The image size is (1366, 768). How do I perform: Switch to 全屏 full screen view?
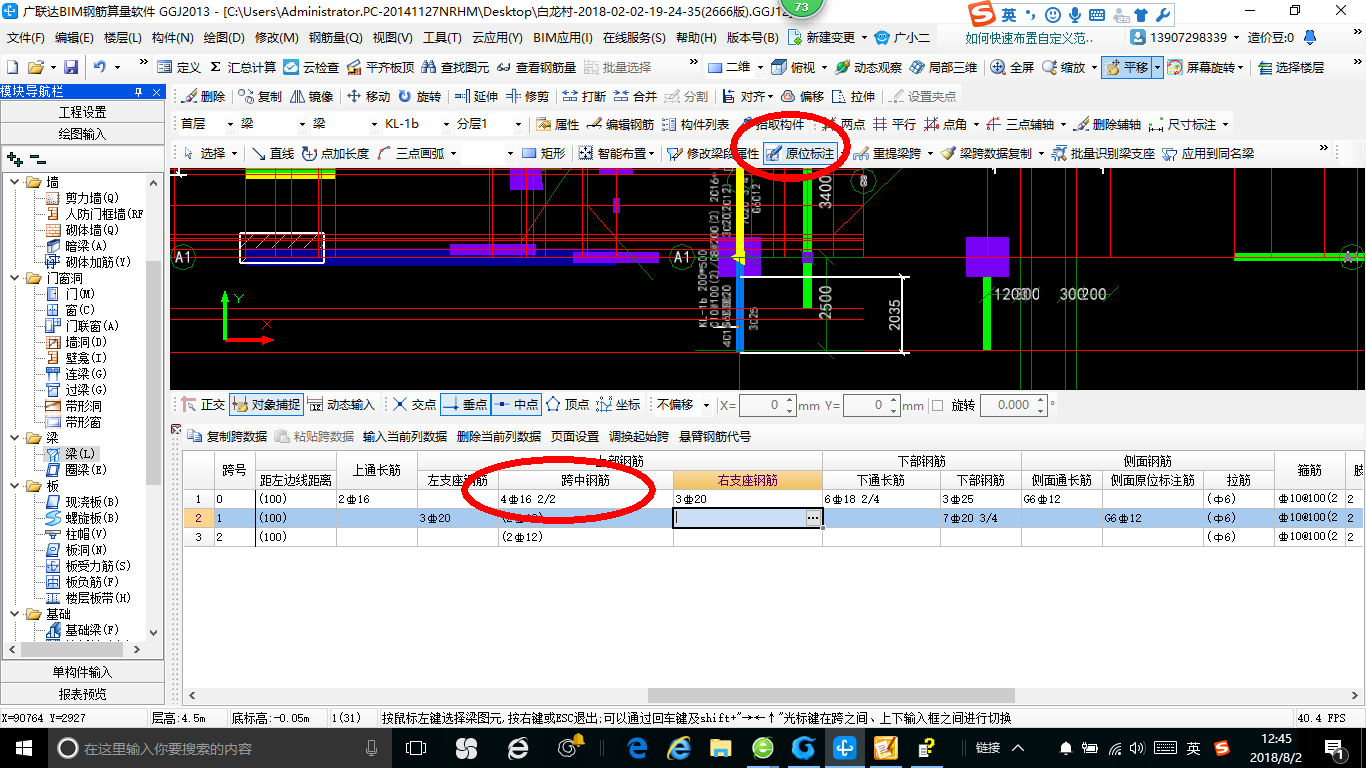(x=1012, y=67)
